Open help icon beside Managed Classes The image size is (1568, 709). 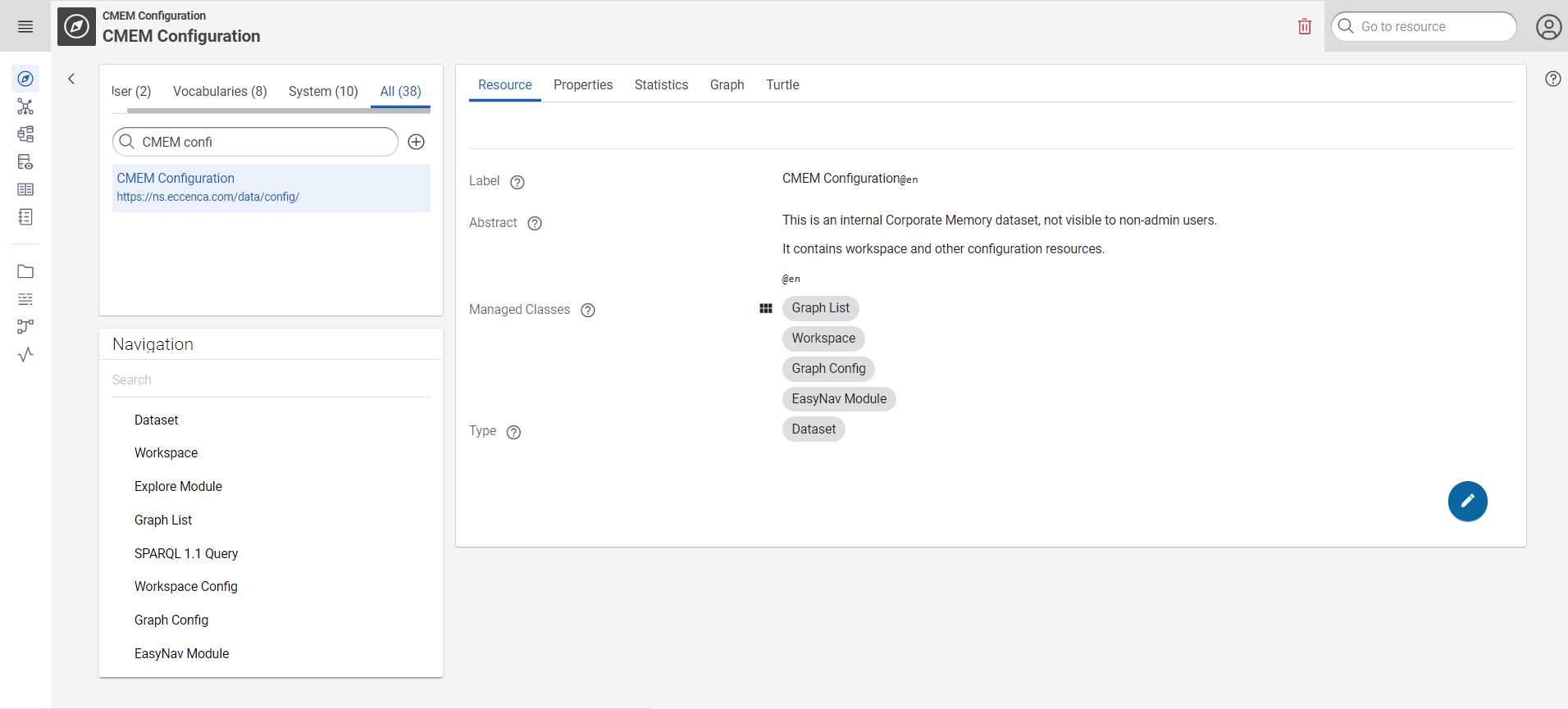point(587,310)
